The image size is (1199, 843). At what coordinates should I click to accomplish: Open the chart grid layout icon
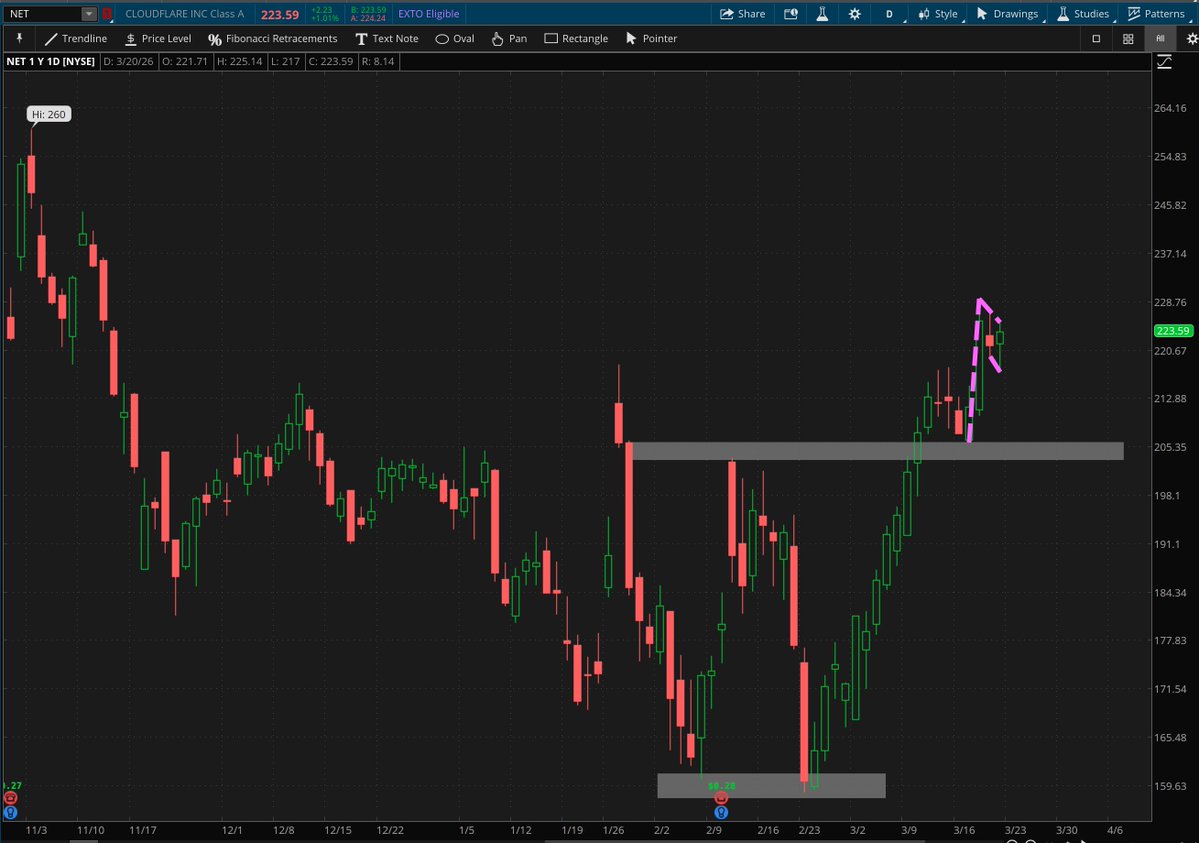(x=1128, y=38)
